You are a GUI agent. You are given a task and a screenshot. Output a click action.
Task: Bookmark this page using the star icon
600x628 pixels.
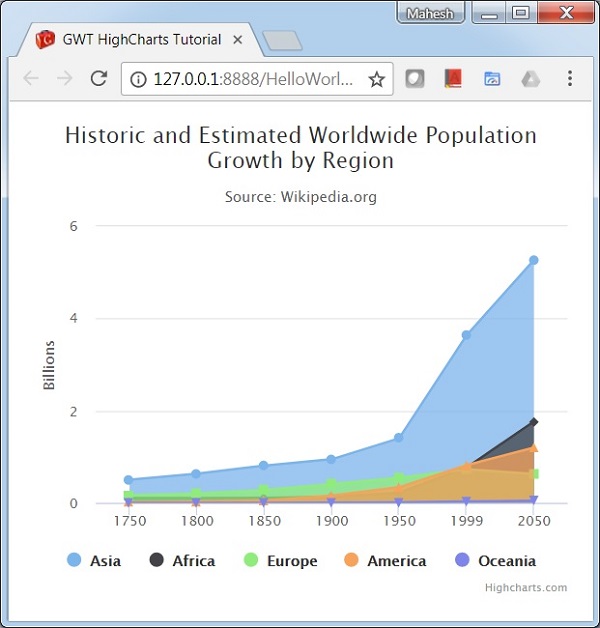tap(376, 79)
